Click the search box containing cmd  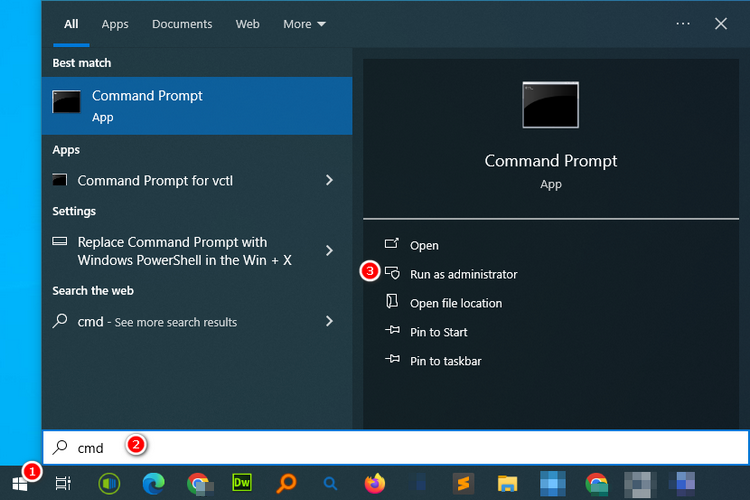coord(396,447)
